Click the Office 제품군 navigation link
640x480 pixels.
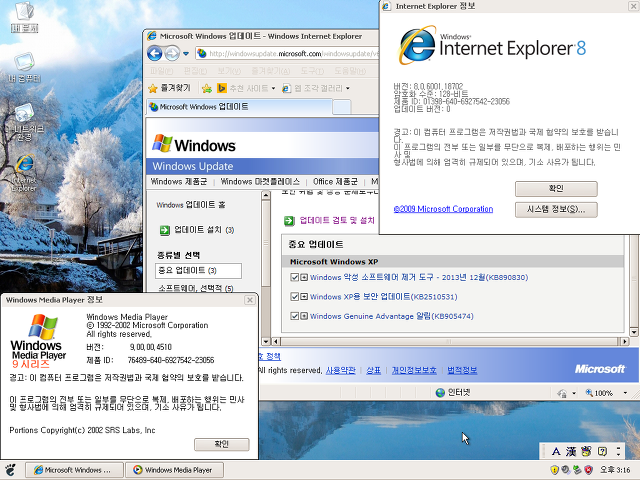click(335, 182)
